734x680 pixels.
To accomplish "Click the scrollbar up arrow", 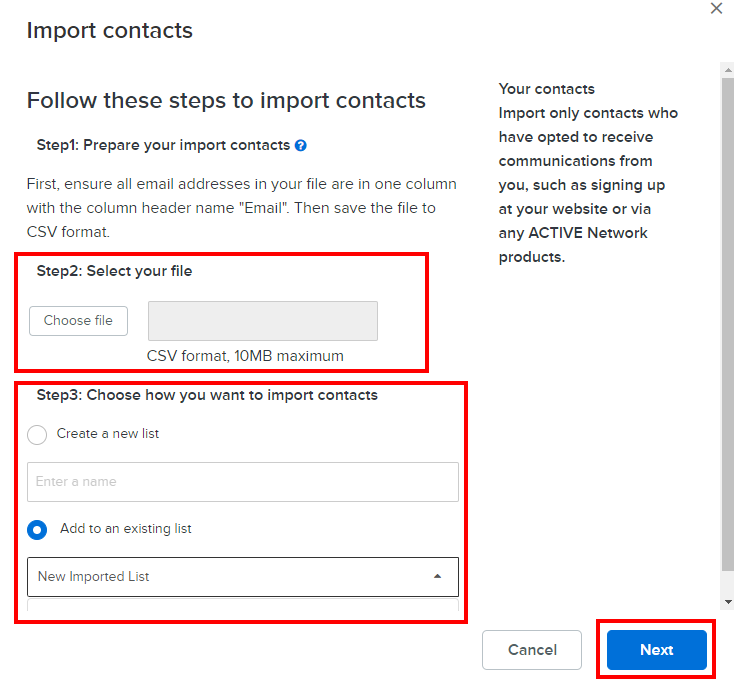I will tap(727, 69).
